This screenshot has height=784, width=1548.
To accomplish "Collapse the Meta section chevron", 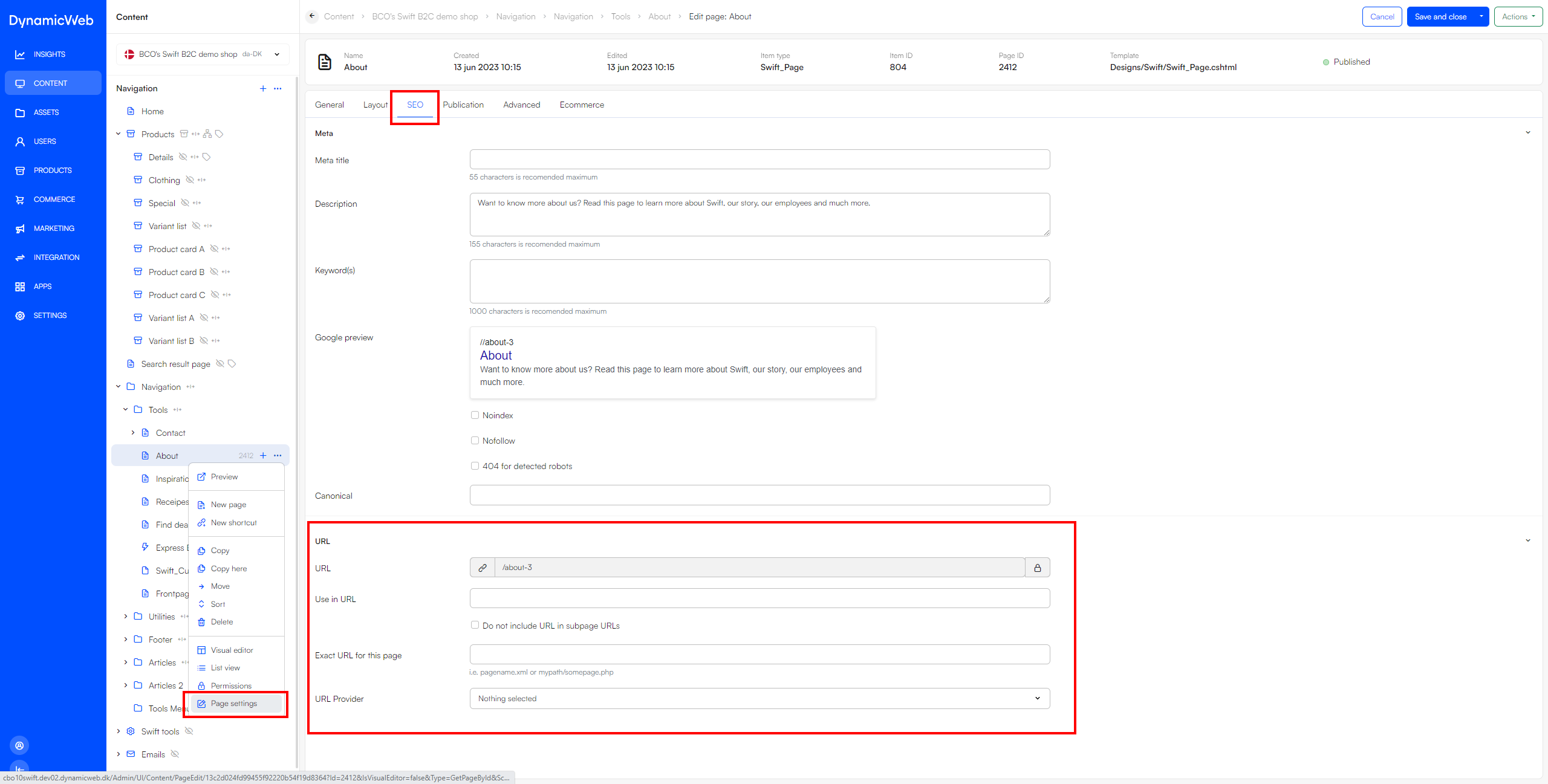I will tap(1528, 133).
